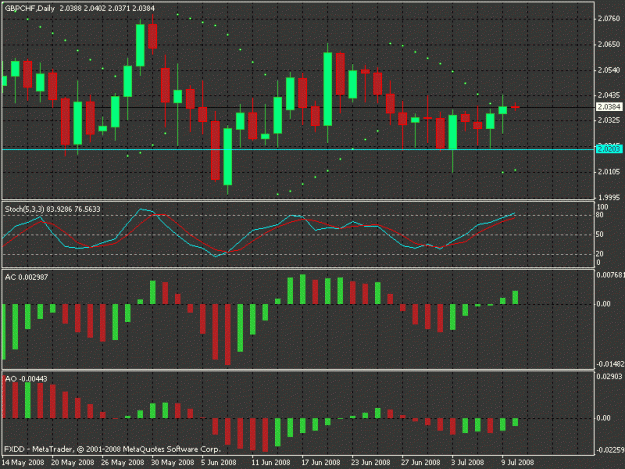Click the cyan 2.0203 price level tag
Screen dimensions: 625x469
click(x=609, y=149)
